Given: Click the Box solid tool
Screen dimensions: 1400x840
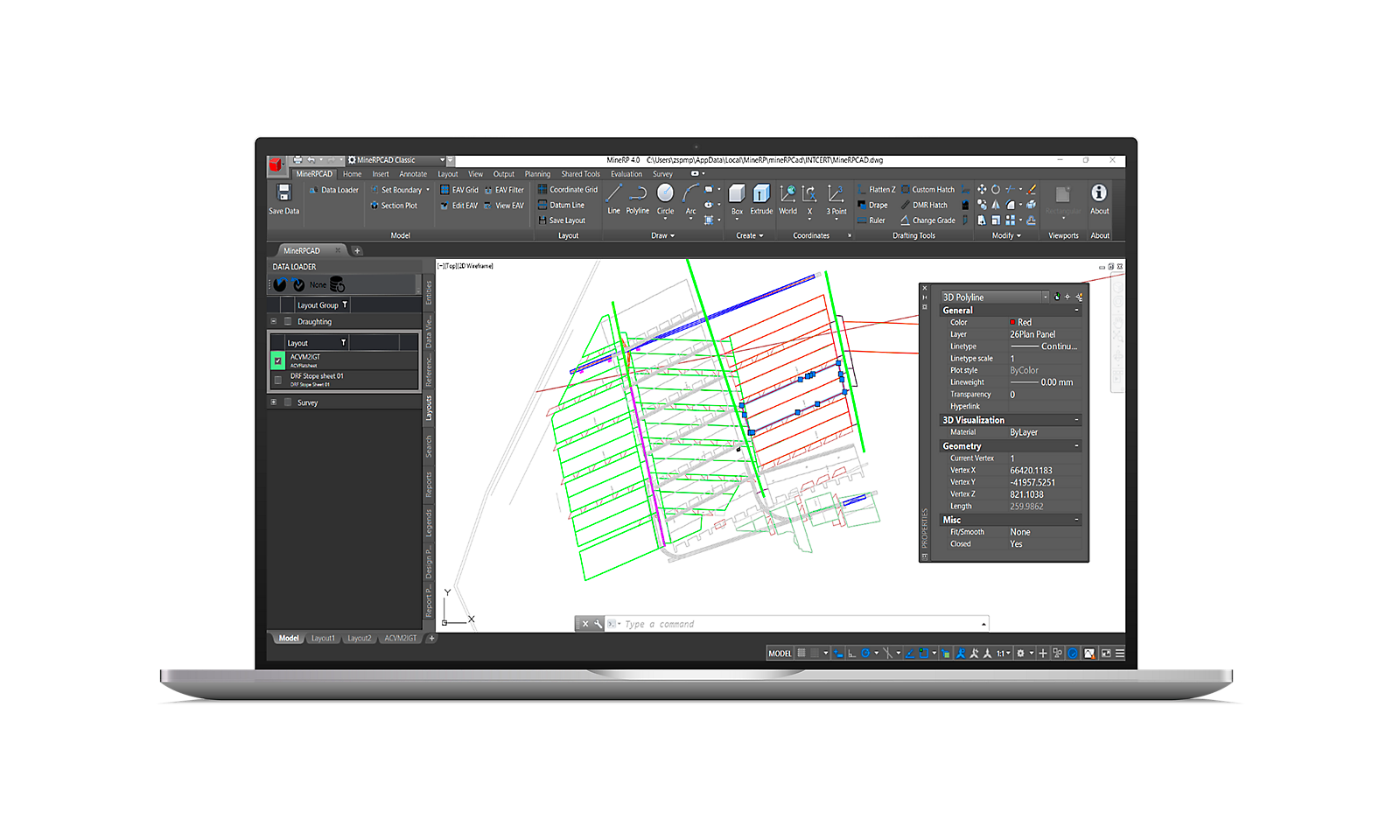Looking at the screenshot, I should tap(737, 199).
